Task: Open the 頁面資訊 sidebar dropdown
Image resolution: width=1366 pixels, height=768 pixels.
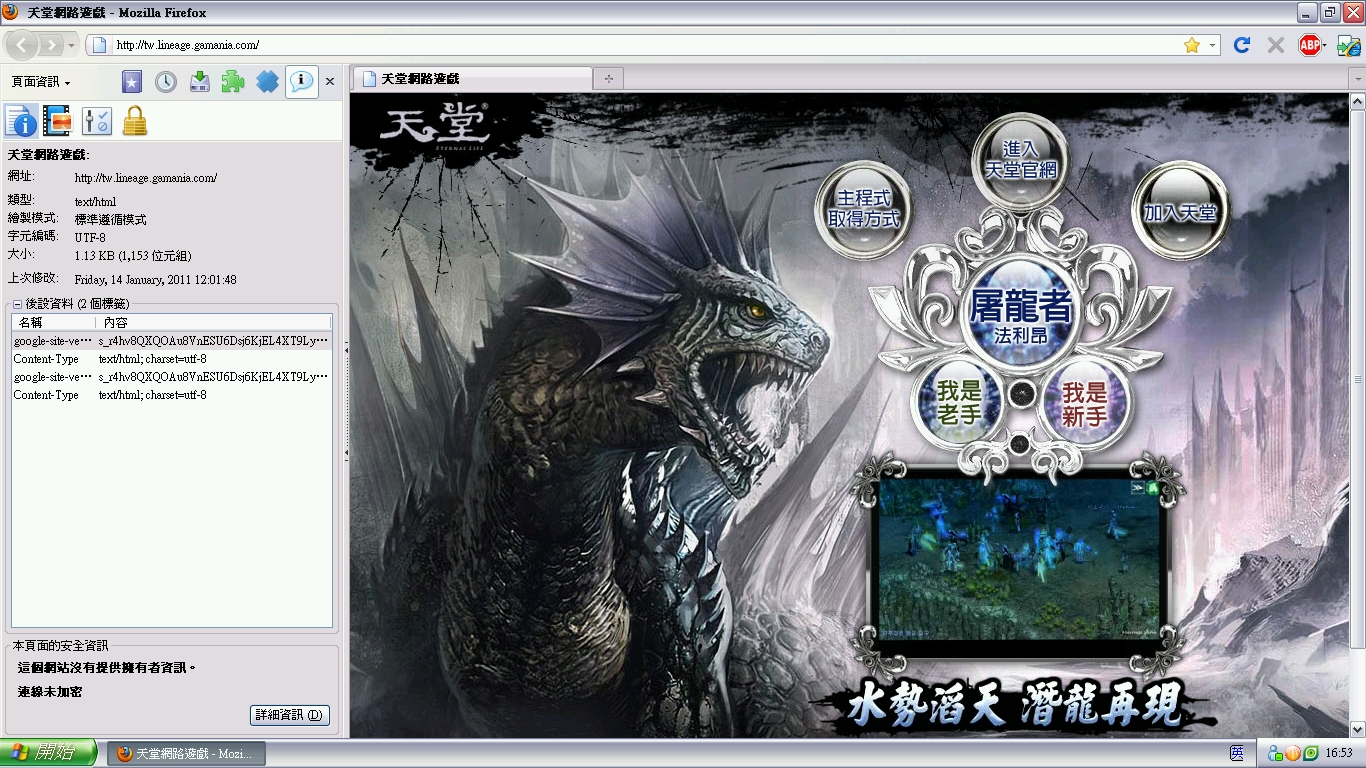Action: [x=41, y=82]
